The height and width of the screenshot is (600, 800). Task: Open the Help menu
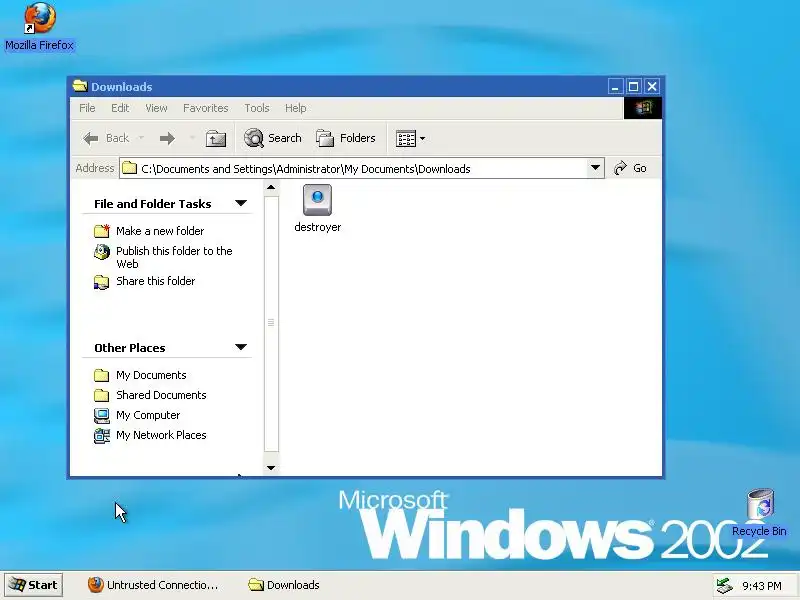[x=295, y=108]
